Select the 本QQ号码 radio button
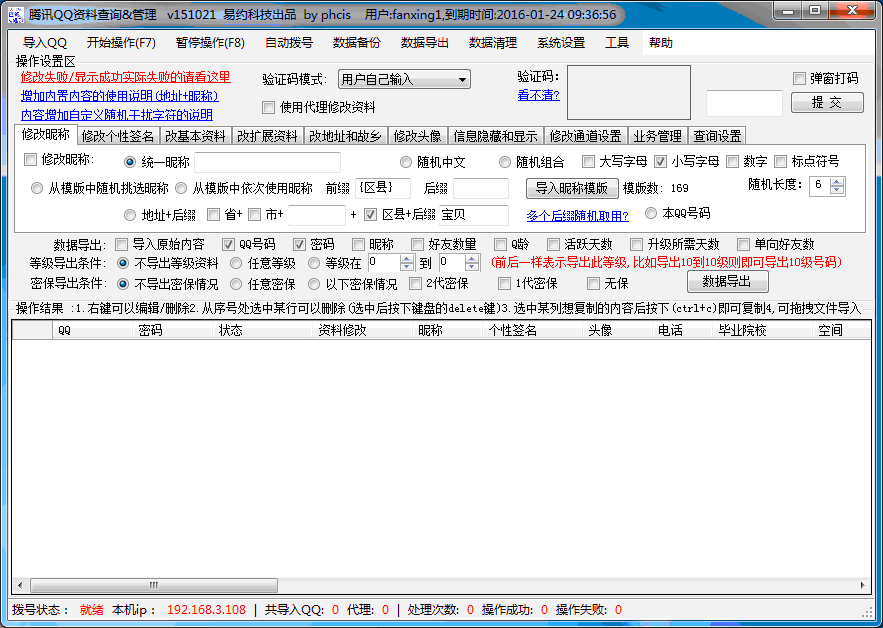 [650, 213]
